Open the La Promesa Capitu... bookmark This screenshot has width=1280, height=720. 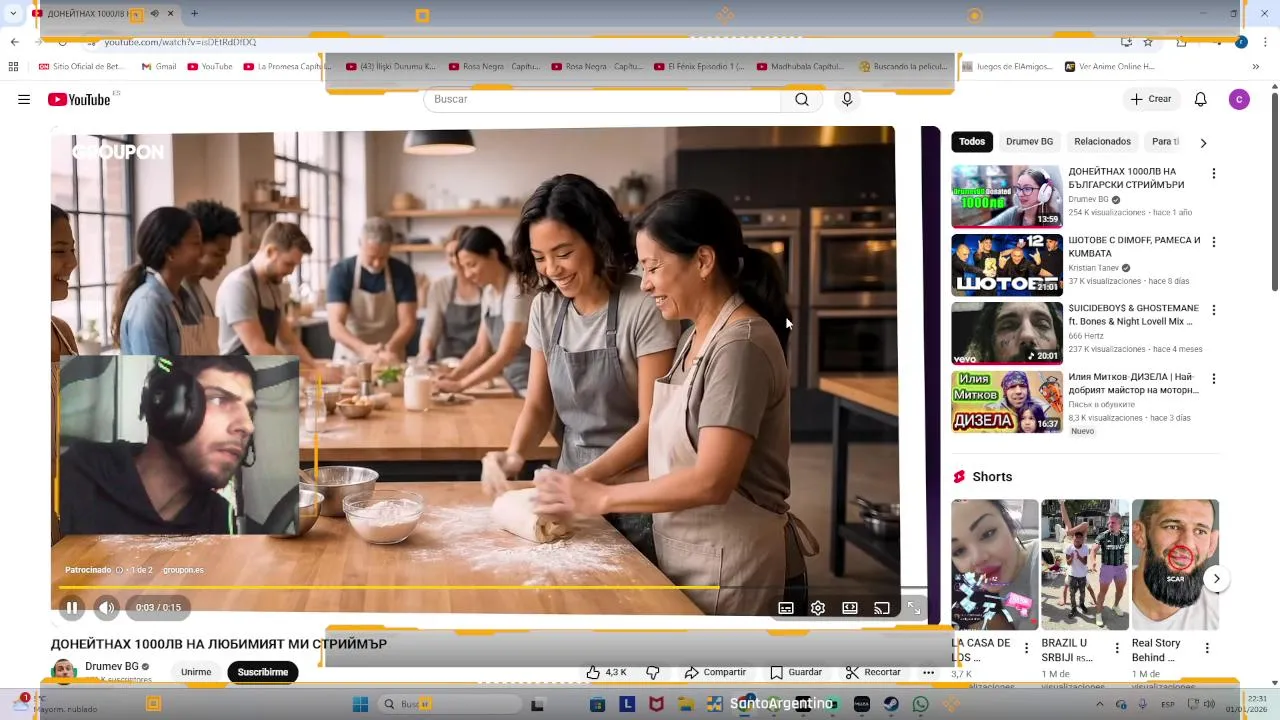click(x=287, y=67)
